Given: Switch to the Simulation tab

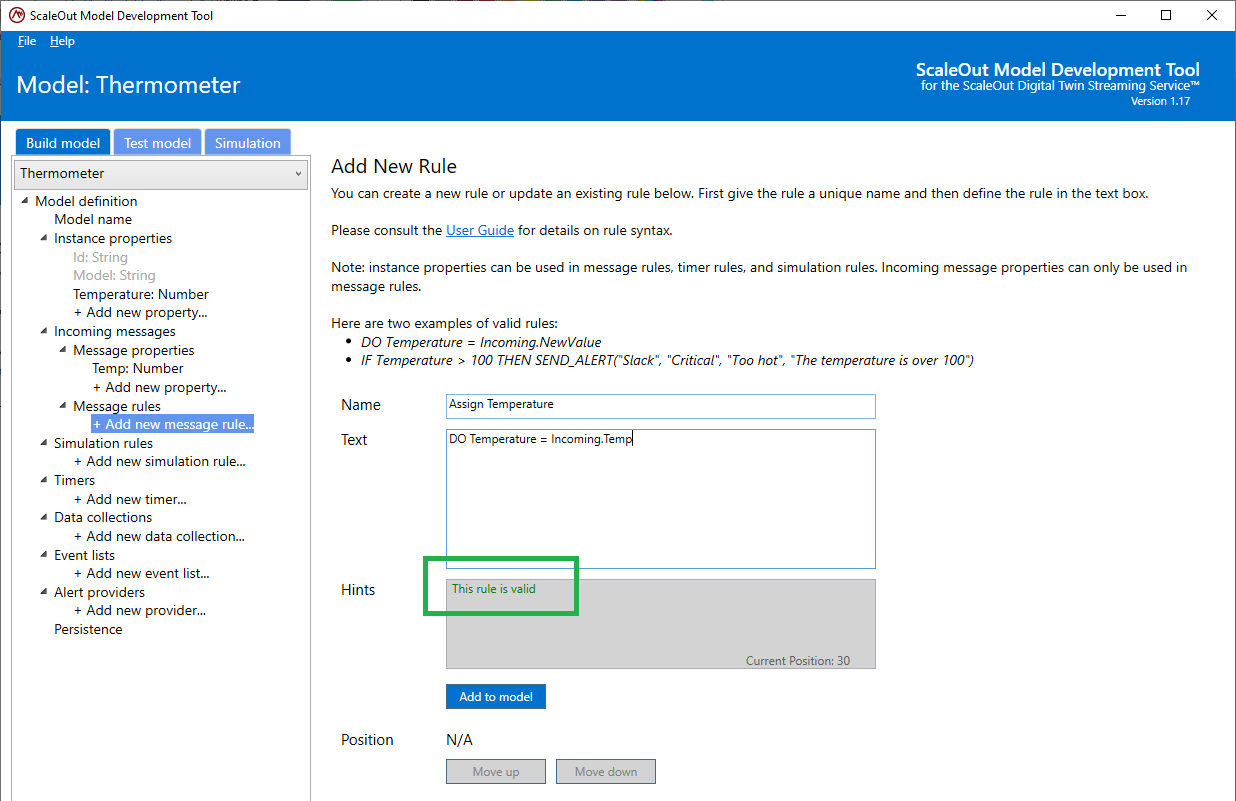Looking at the screenshot, I should [x=247, y=143].
